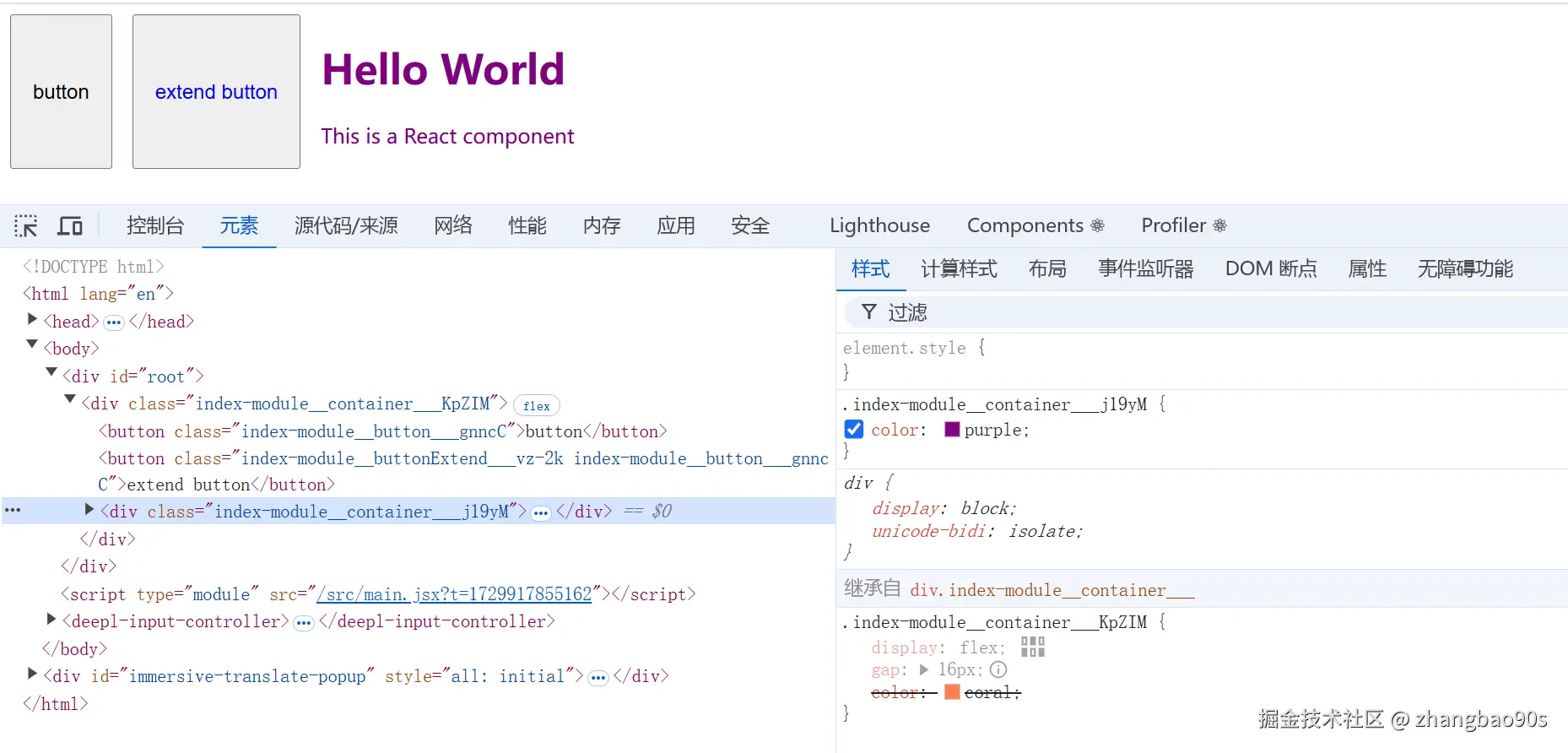Click the element.style rule block
1568x753 pixels.
coord(1202,360)
